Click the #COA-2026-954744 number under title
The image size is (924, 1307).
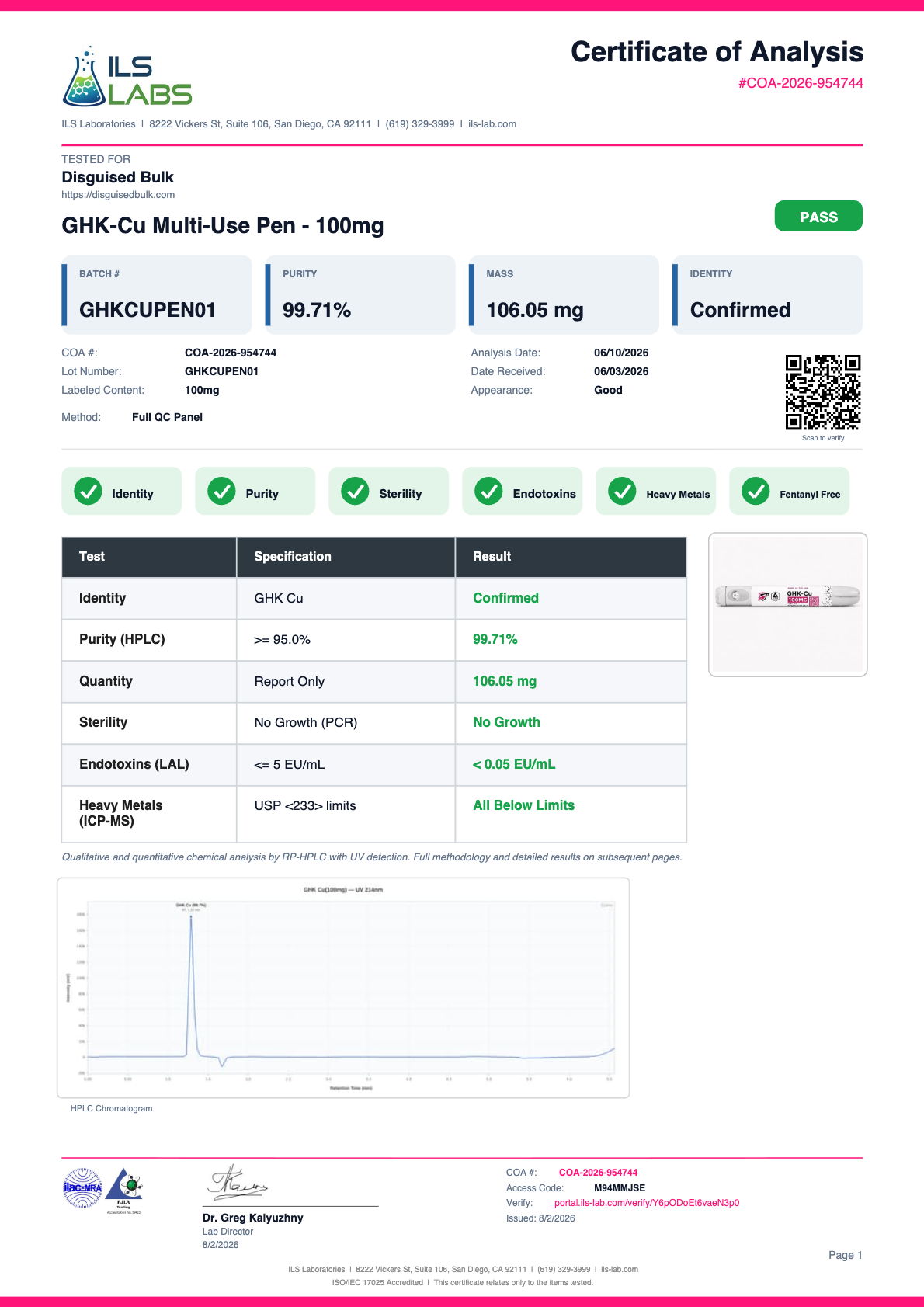(x=801, y=83)
